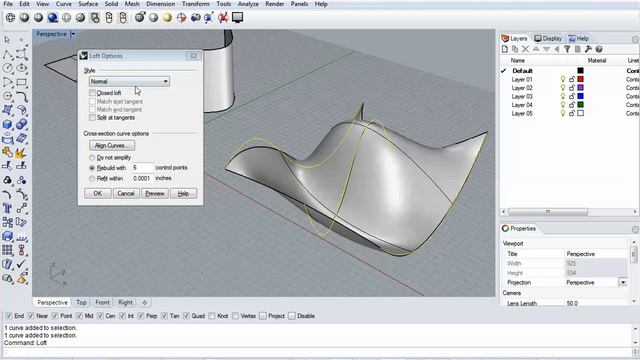This screenshot has height=360, width=640.
Task: Open the loft Style Normal dropdown
Action: 129,81
